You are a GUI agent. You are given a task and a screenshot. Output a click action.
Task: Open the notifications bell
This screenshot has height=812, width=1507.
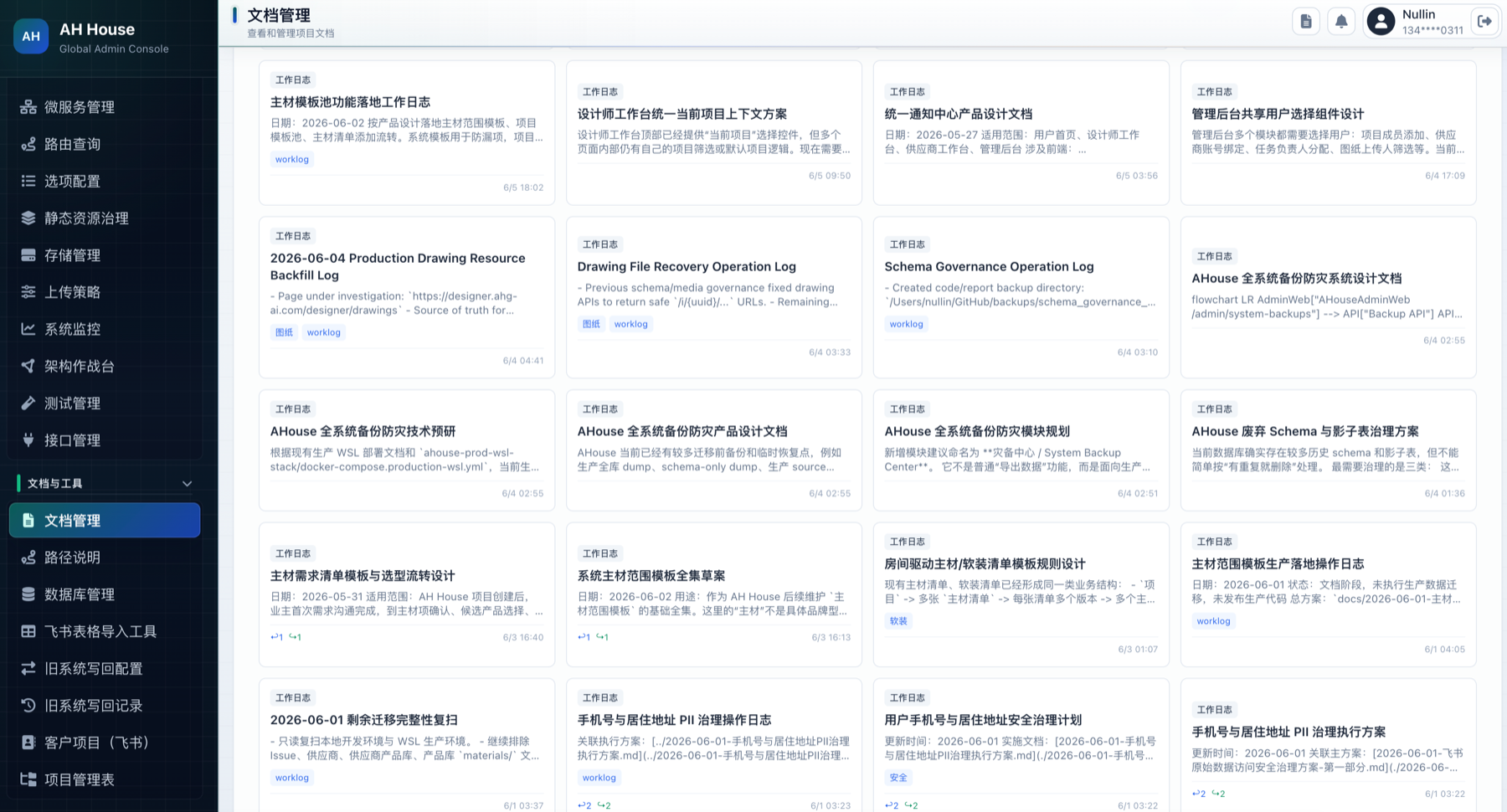tap(1341, 22)
